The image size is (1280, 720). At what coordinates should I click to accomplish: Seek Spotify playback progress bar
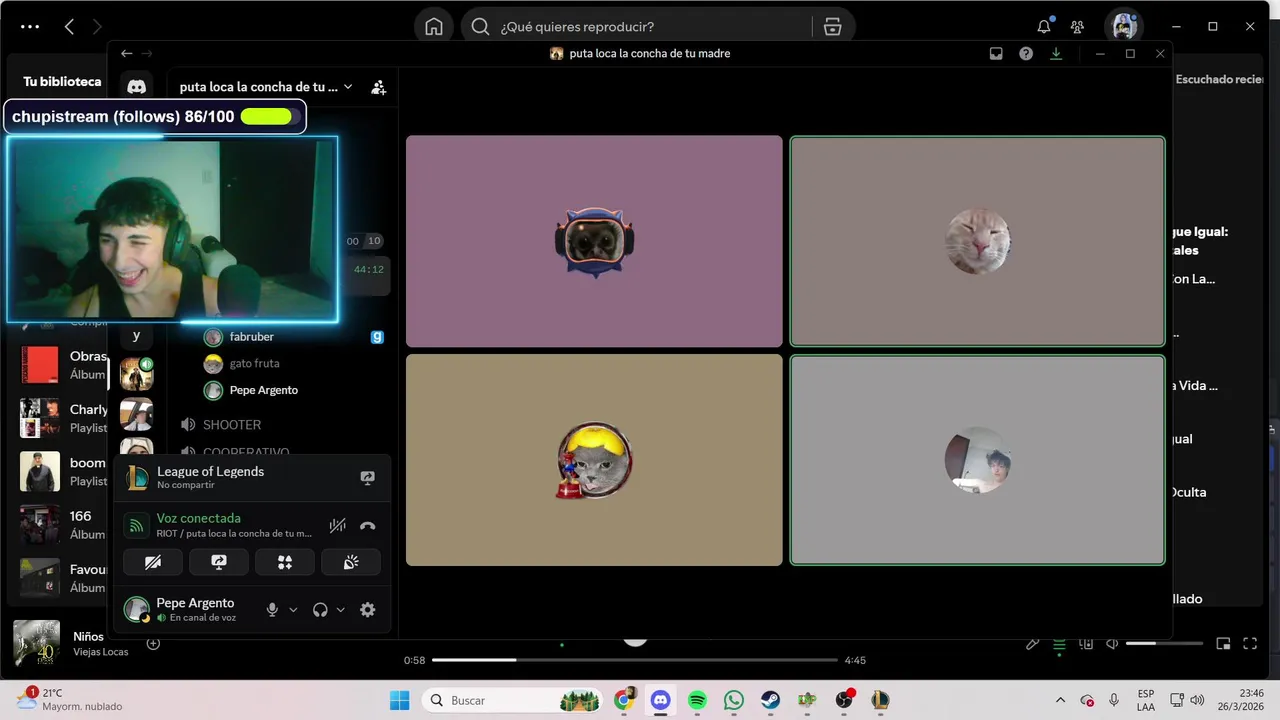pos(635,660)
